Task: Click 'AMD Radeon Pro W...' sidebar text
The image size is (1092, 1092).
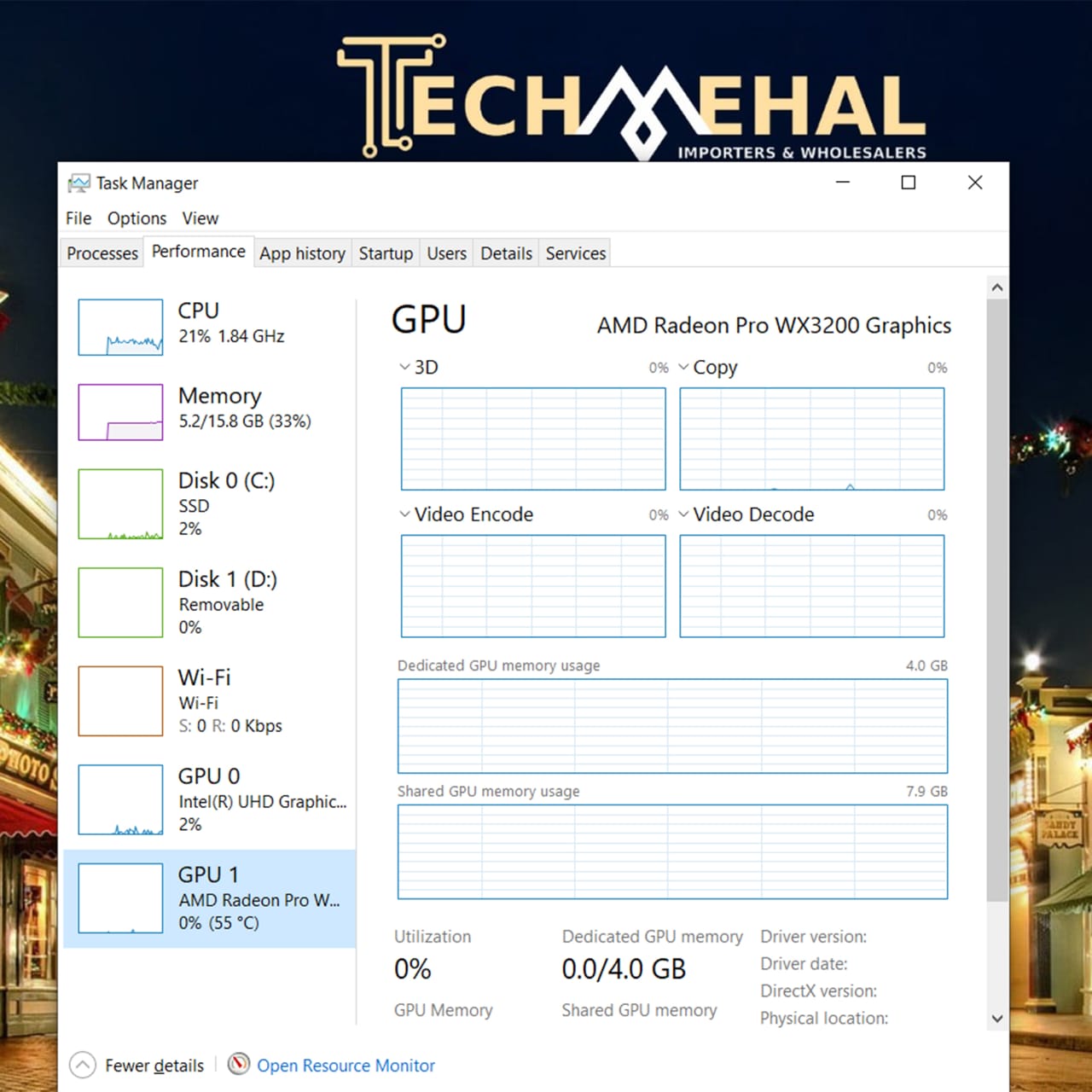Action: pyautogui.click(x=259, y=900)
